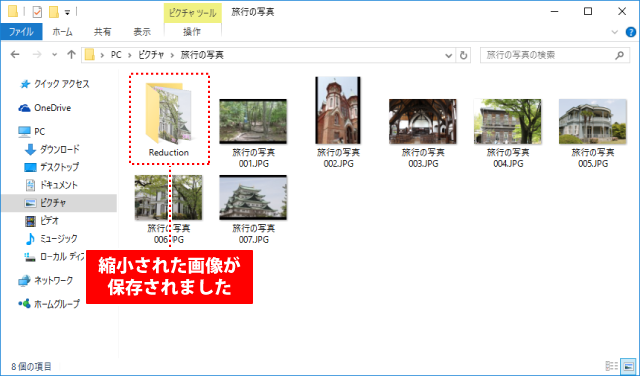The width and height of the screenshot is (640, 376).
Task: Go back with the left arrow
Action: point(15,55)
